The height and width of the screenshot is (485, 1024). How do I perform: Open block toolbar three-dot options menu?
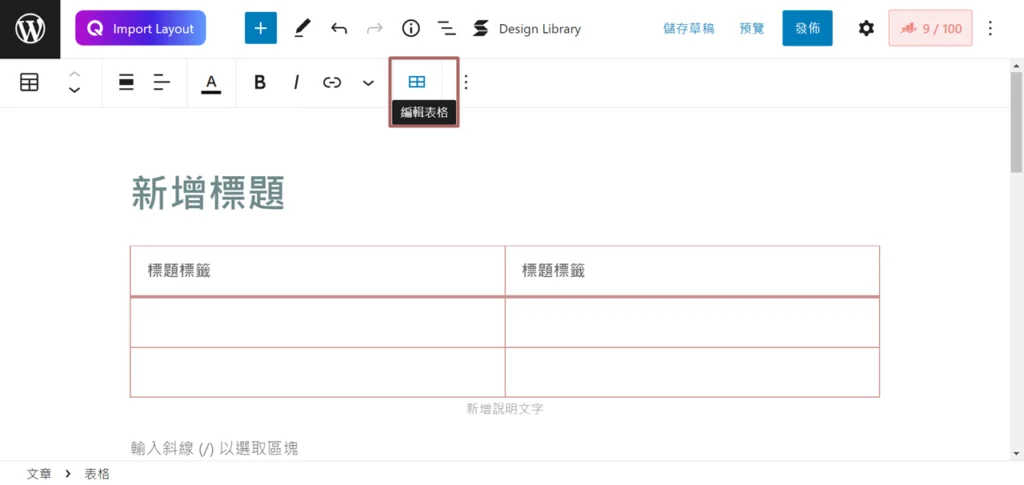[x=466, y=82]
